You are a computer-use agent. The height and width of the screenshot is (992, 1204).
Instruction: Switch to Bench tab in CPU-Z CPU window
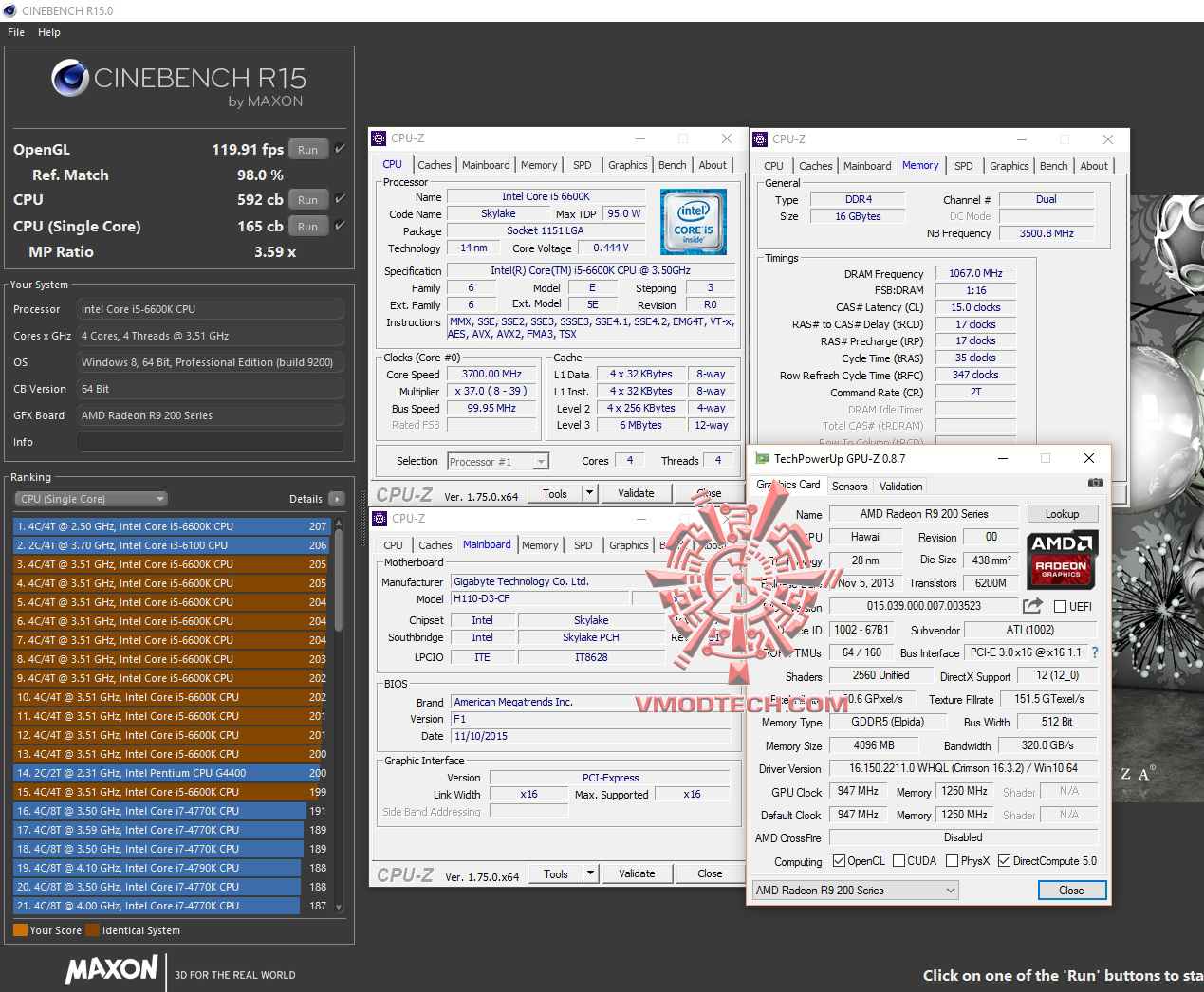(673, 165)
